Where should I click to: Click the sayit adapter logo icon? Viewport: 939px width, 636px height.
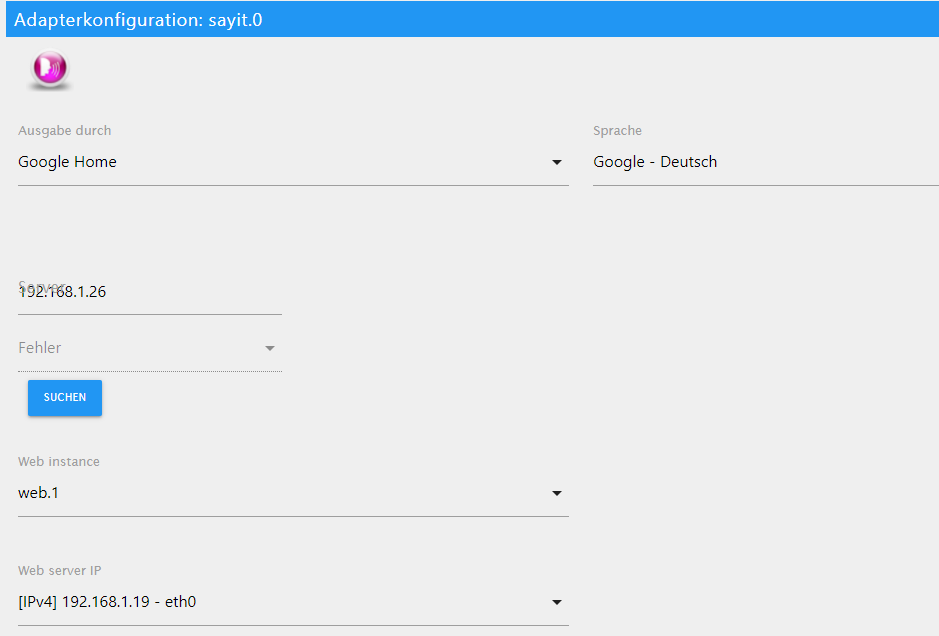pos(49,70)
